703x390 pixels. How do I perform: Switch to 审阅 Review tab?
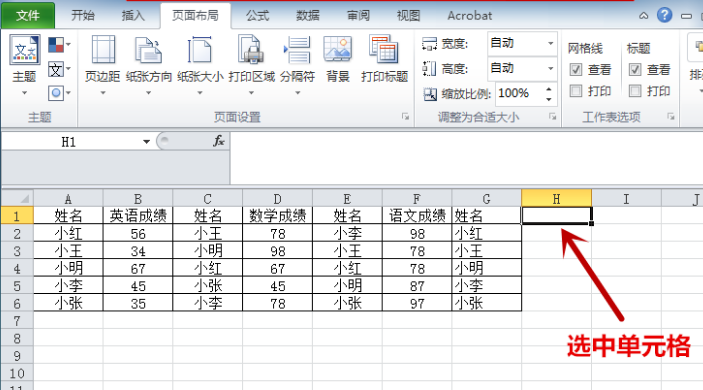pos(358,16)
